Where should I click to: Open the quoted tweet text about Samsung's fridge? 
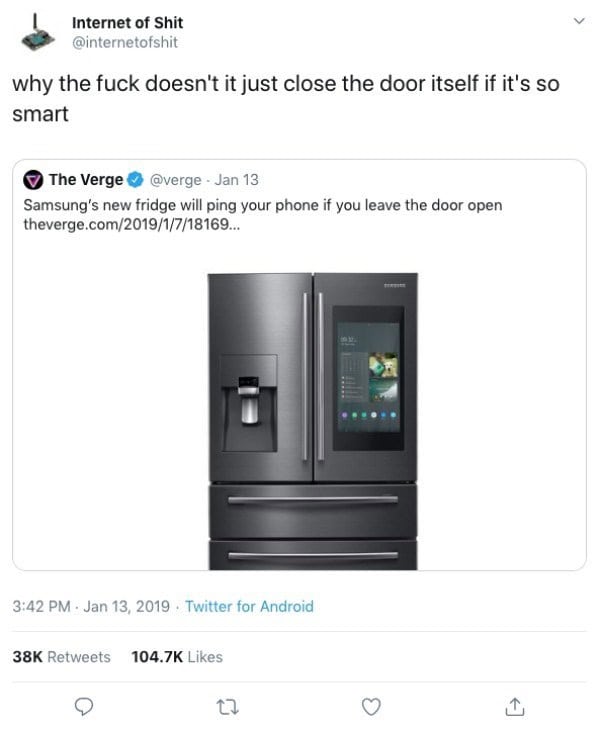click(263, 205)
